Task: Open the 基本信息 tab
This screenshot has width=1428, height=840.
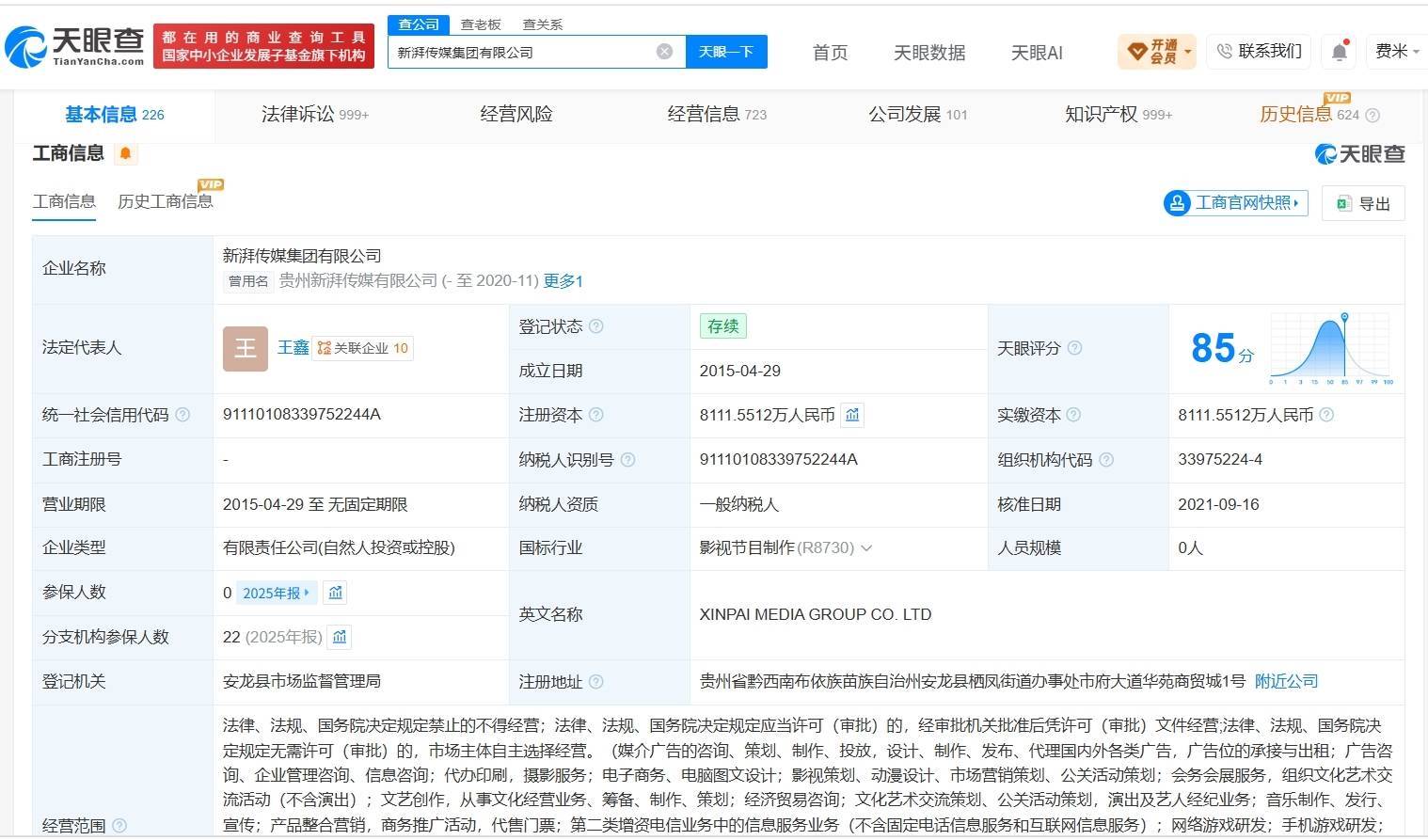Action: point(115,115)
